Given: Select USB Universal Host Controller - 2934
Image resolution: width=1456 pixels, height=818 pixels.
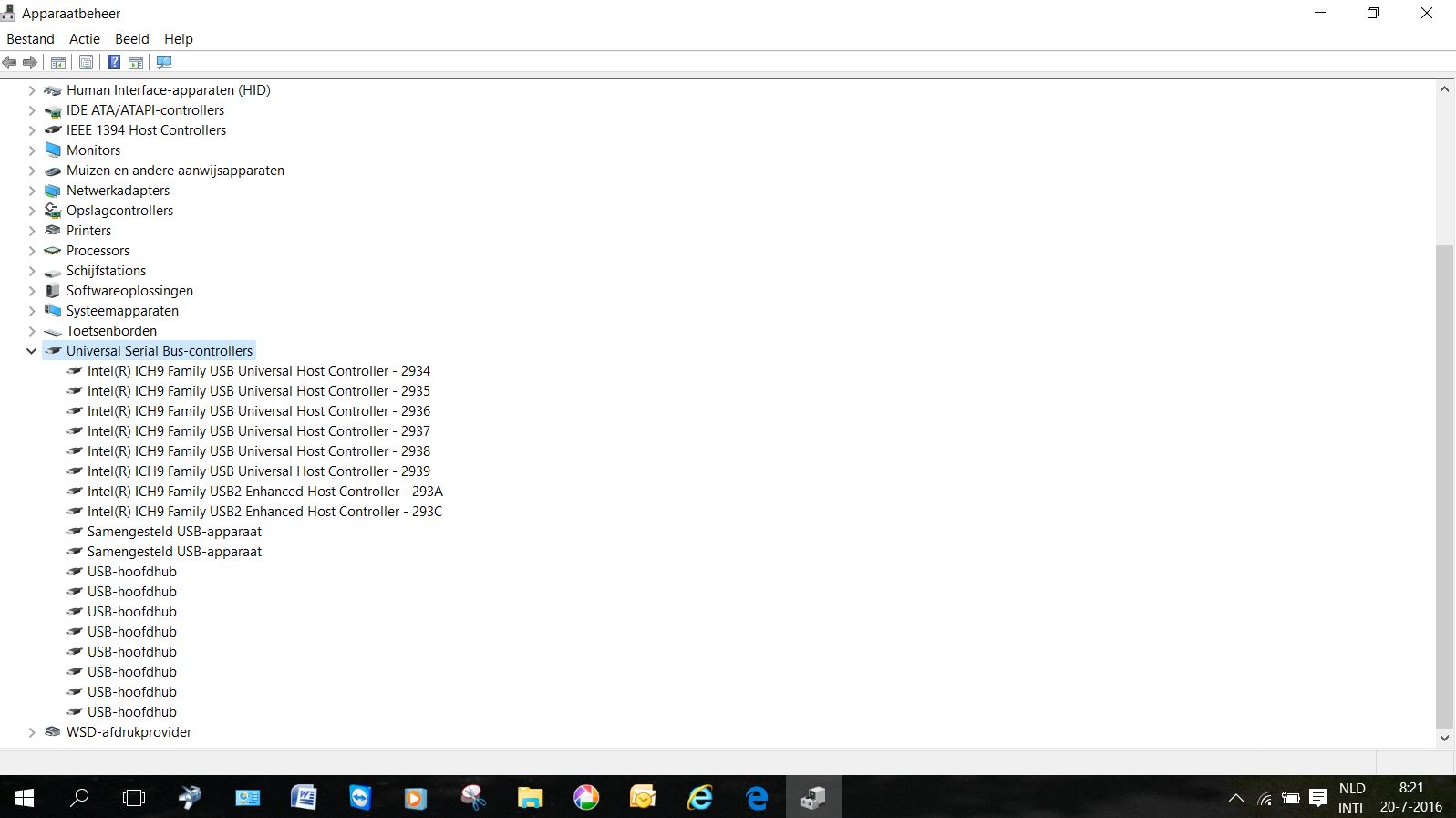Looking at the screenshot, I should point(259,371).
